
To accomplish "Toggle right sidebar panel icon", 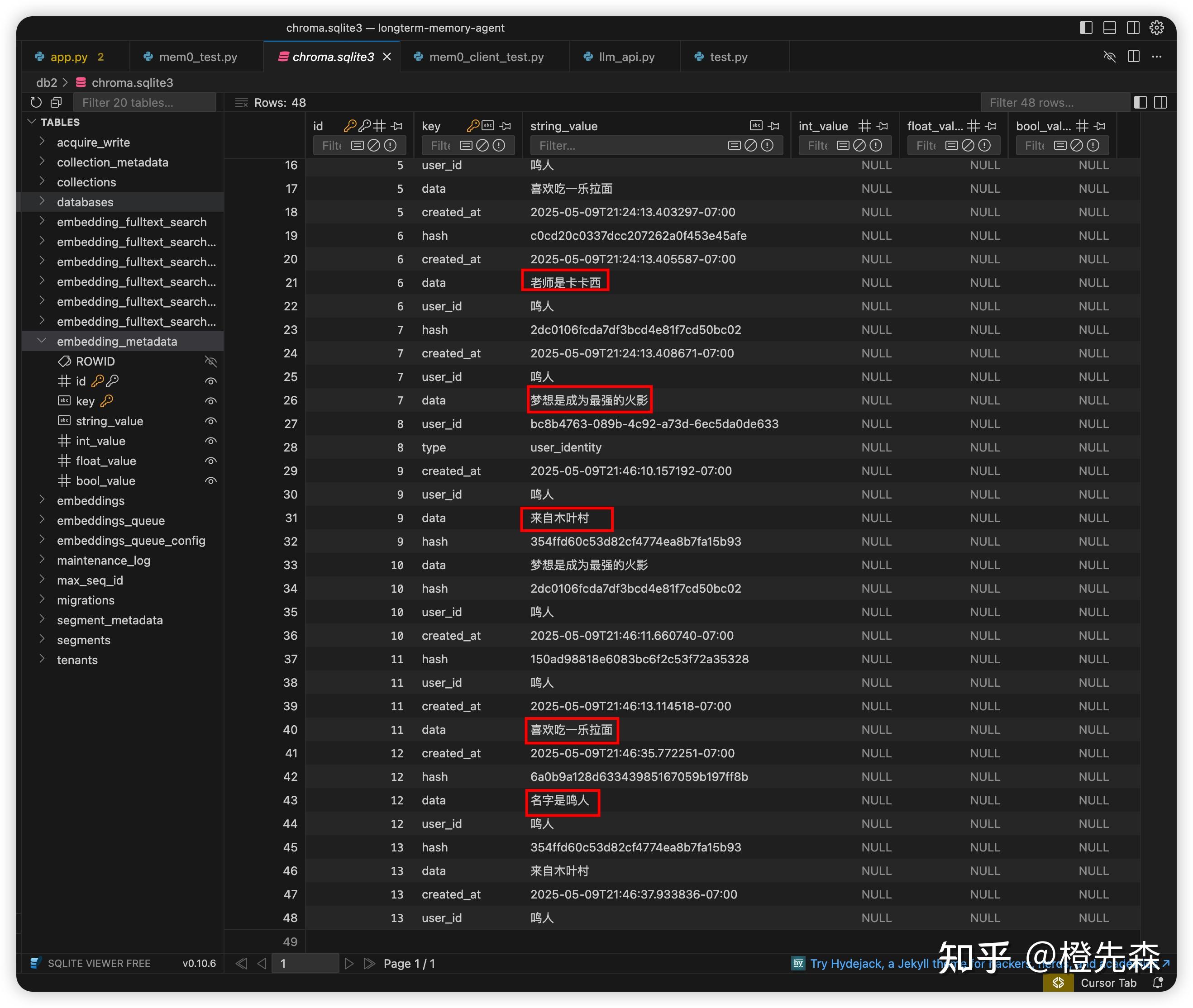I will [1160, 102].
